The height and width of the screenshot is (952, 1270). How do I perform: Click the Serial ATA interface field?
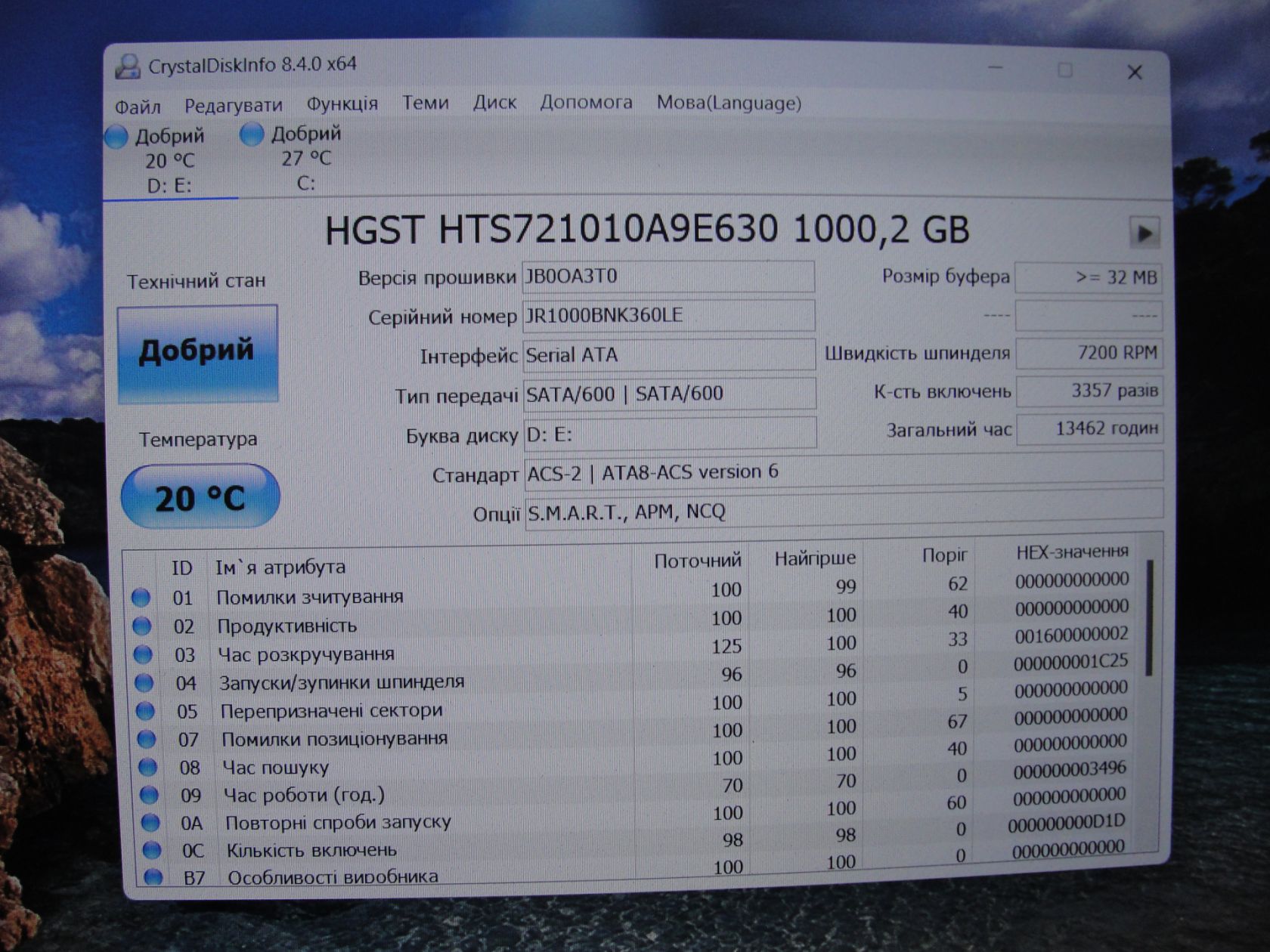[669, 354]
